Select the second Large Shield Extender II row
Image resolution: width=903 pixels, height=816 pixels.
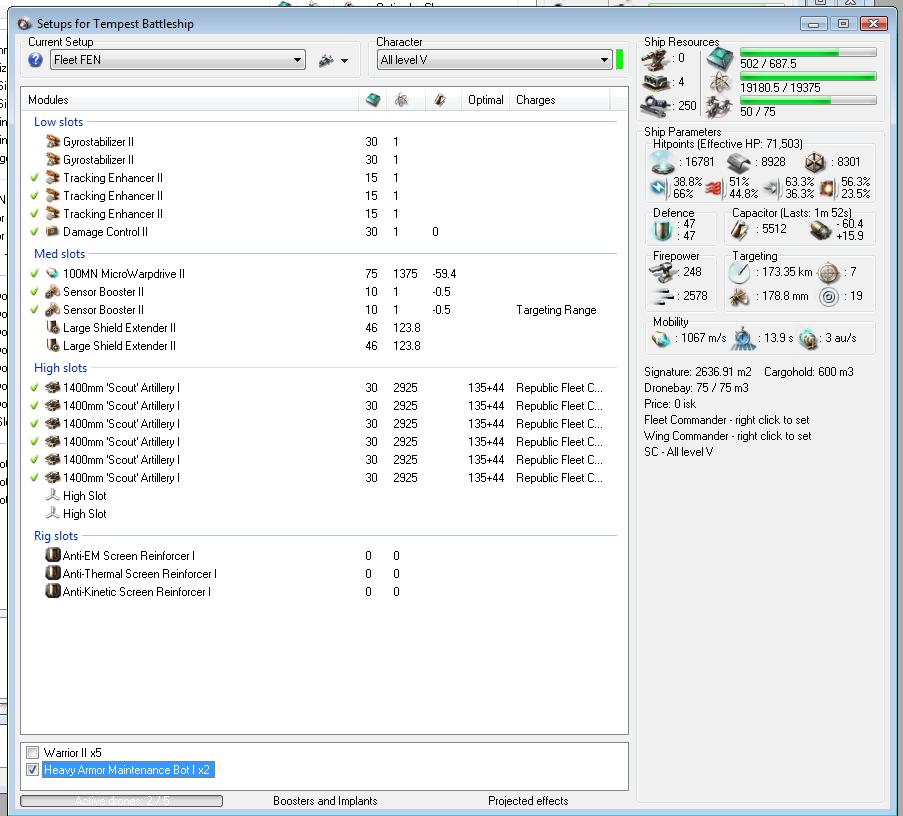(322, 346)
